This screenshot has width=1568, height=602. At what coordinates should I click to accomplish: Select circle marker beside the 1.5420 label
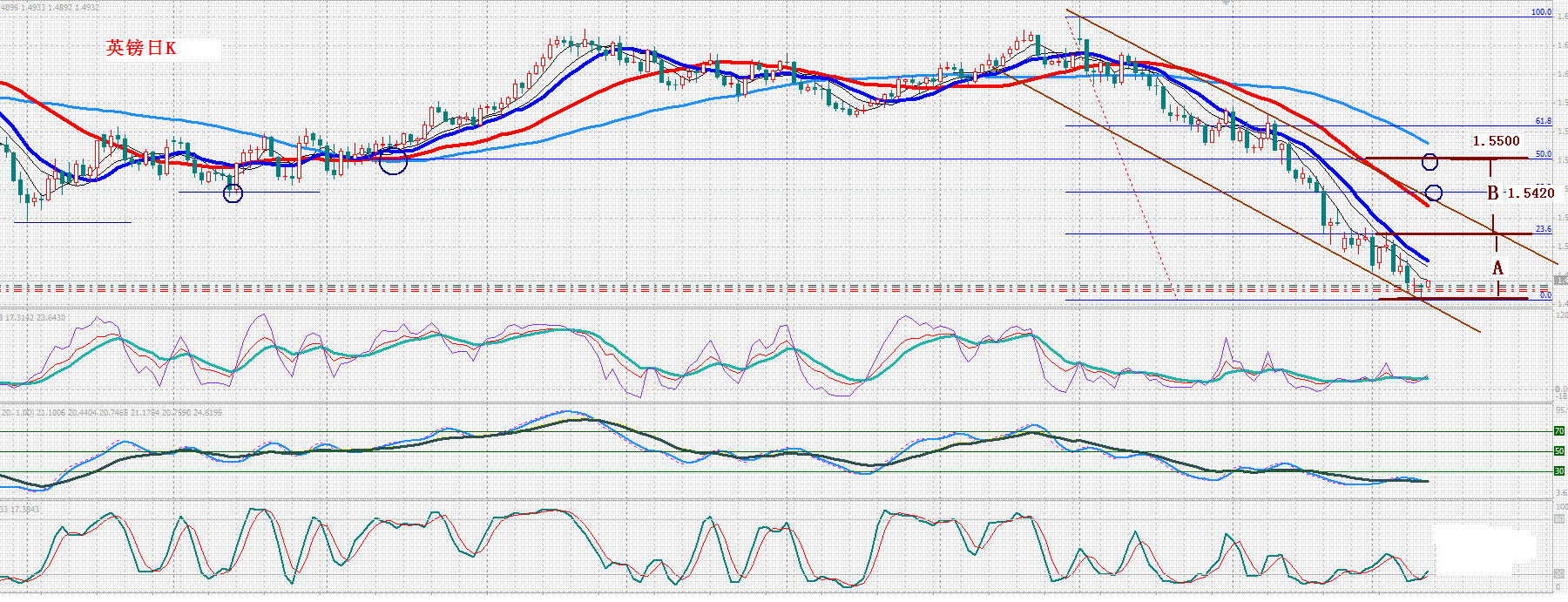pyautogui.click(x=1434, y=193)
